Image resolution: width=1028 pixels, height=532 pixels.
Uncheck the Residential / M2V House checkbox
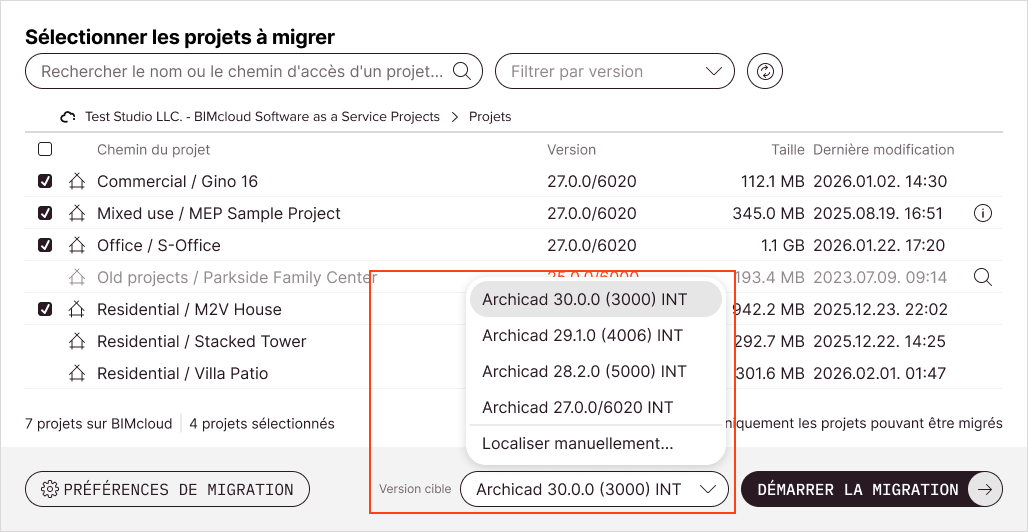click(x=45, y=310)
